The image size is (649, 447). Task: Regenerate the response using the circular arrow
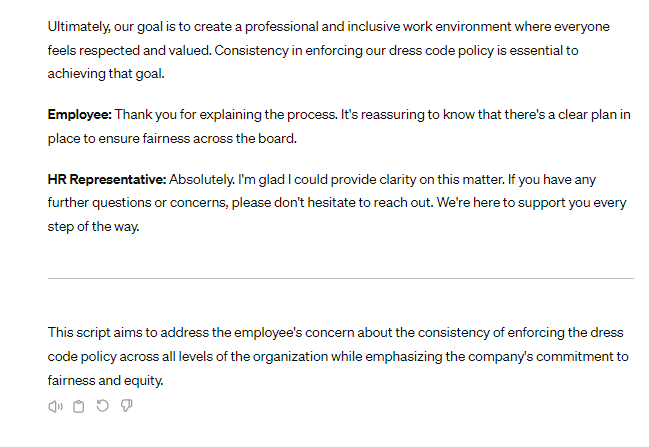tap(102, 406)
